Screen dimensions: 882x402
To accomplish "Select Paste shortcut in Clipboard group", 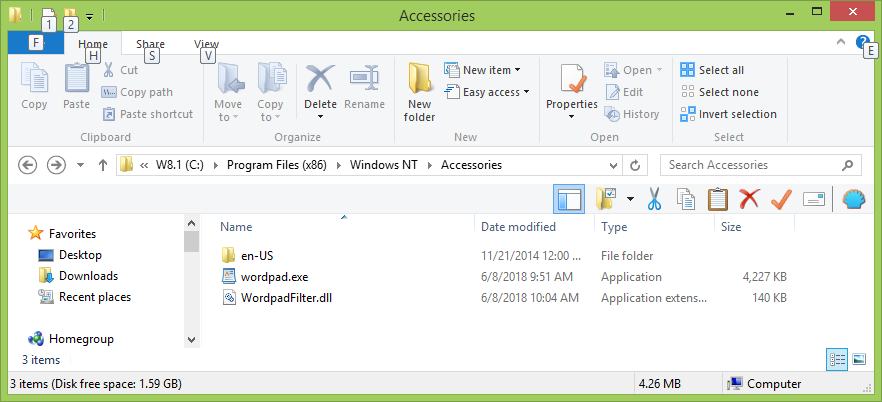I will click(x=147, y=114).
